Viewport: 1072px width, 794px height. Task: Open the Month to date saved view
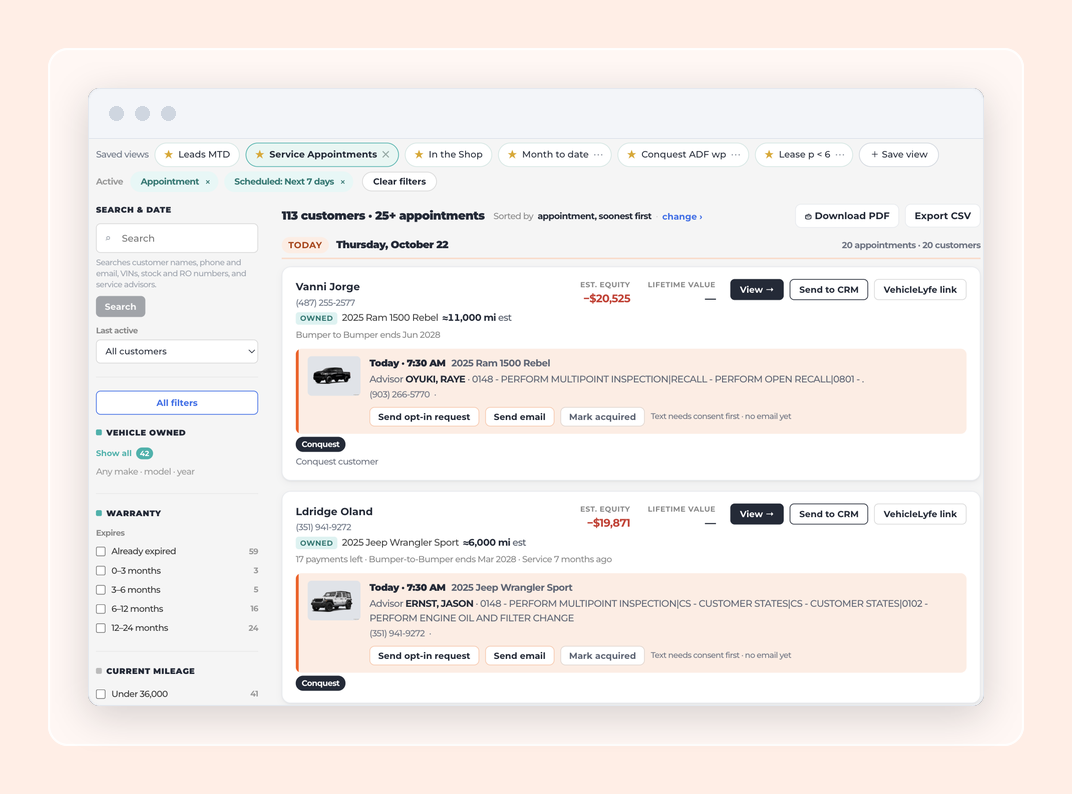click(554, 155)
